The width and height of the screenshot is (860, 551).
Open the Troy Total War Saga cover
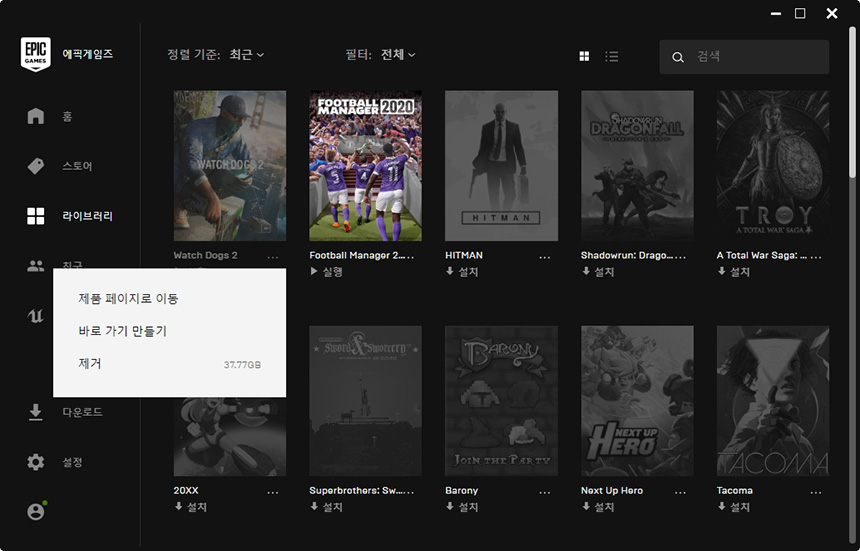[773, 166]
